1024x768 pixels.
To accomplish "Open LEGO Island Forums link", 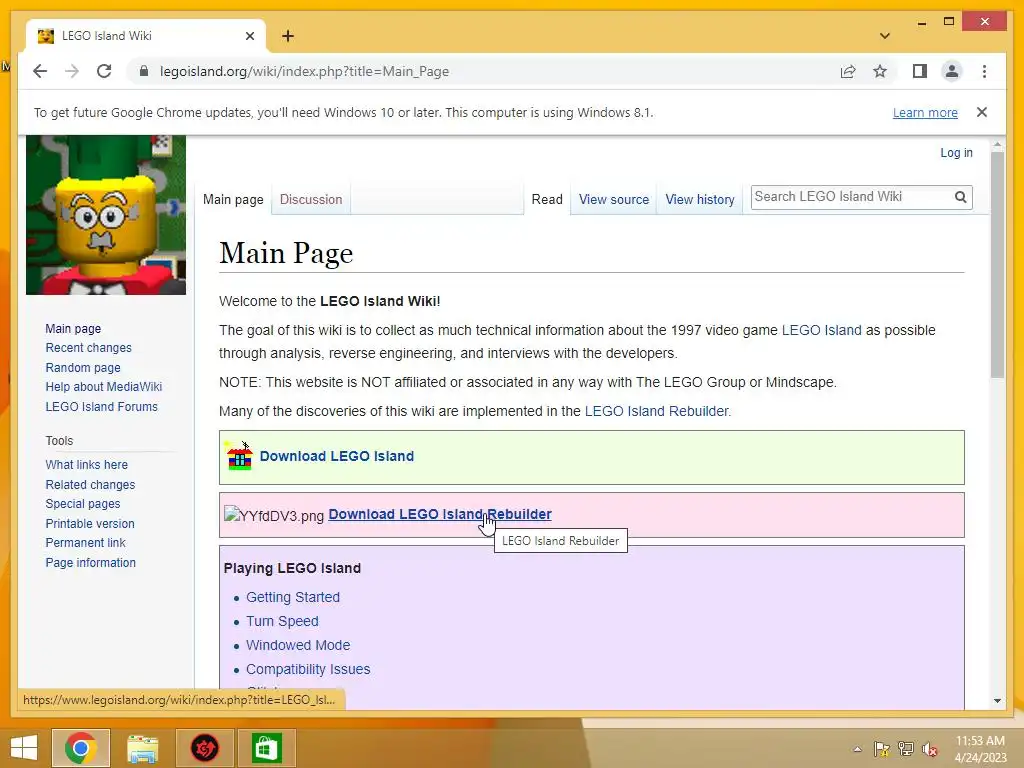I will (101, 406).
